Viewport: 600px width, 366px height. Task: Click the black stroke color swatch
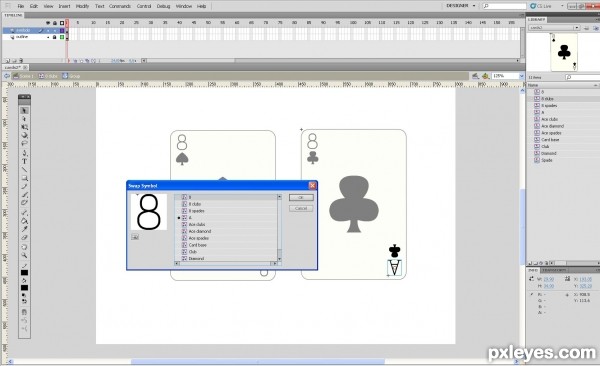click(x=24, y=273)
